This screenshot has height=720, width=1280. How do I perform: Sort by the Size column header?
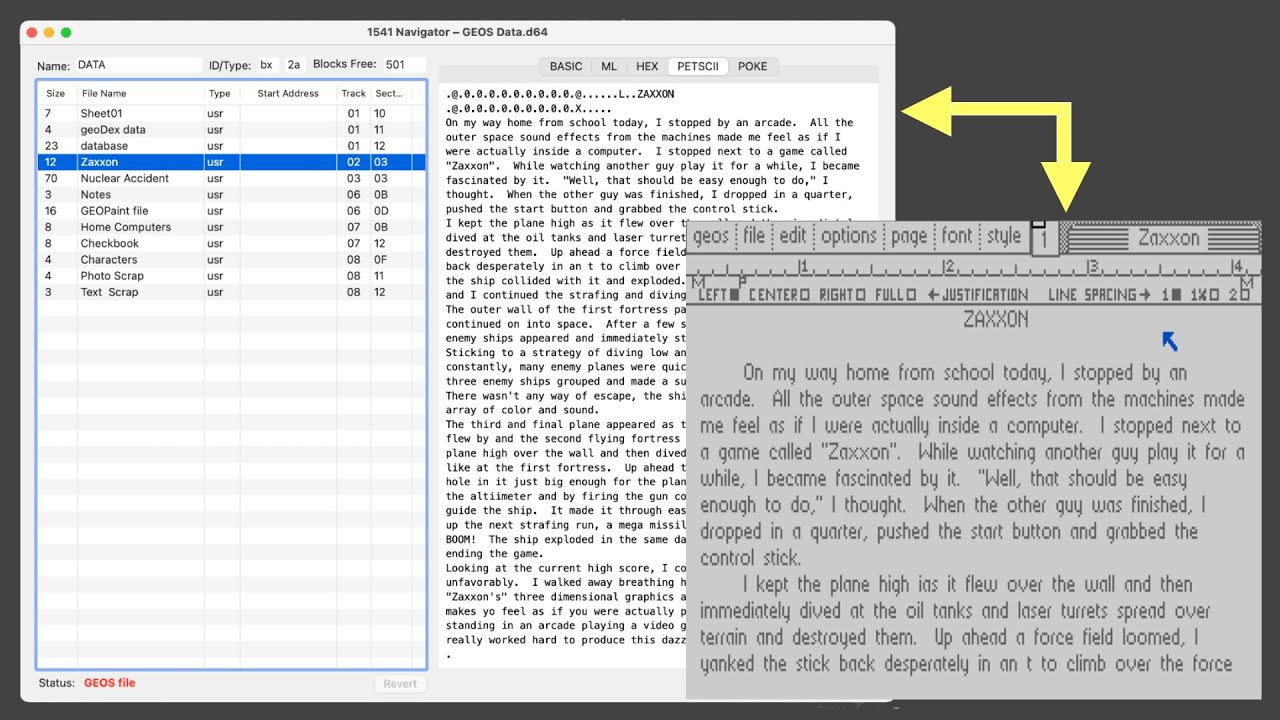point(56,93)
